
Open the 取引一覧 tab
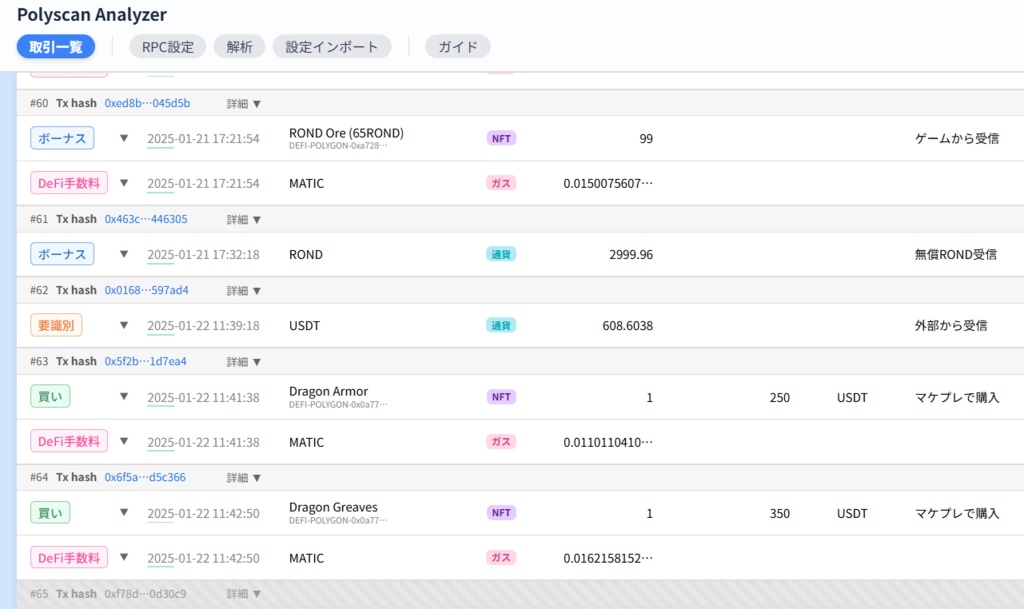click(x=56, y=46)
